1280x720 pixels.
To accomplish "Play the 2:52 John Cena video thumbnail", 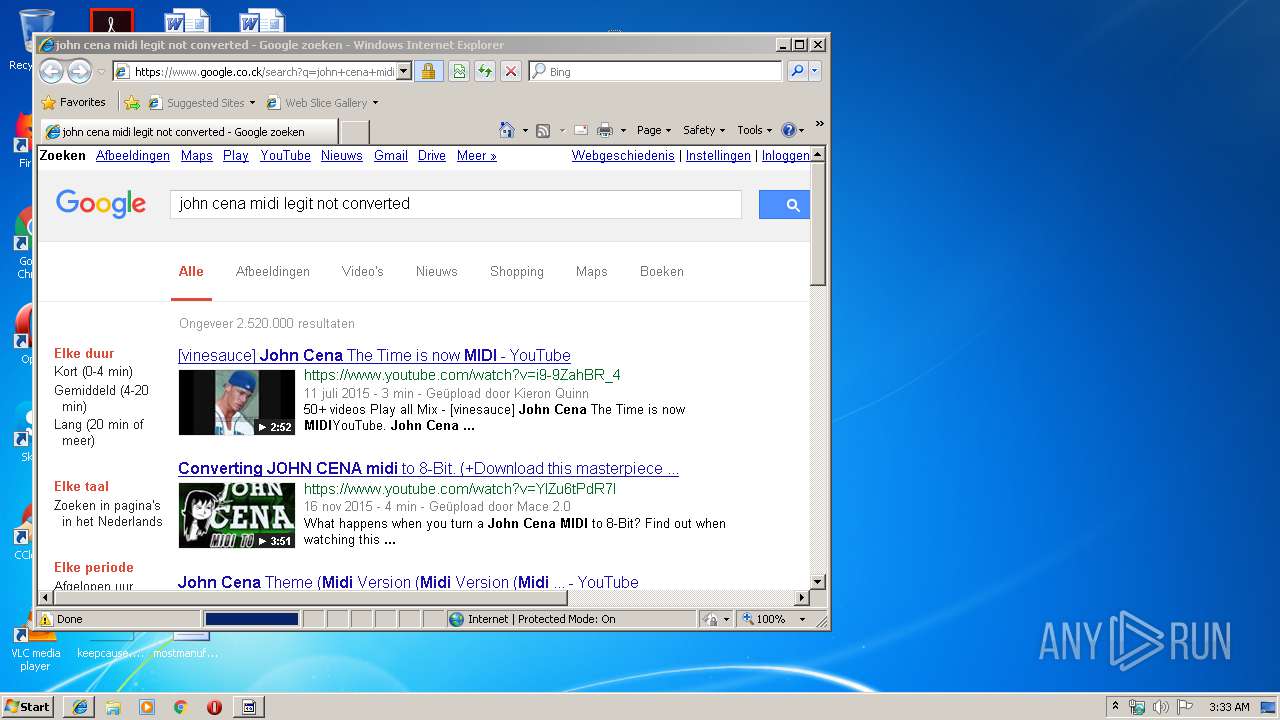I will [x=237, y=402].
